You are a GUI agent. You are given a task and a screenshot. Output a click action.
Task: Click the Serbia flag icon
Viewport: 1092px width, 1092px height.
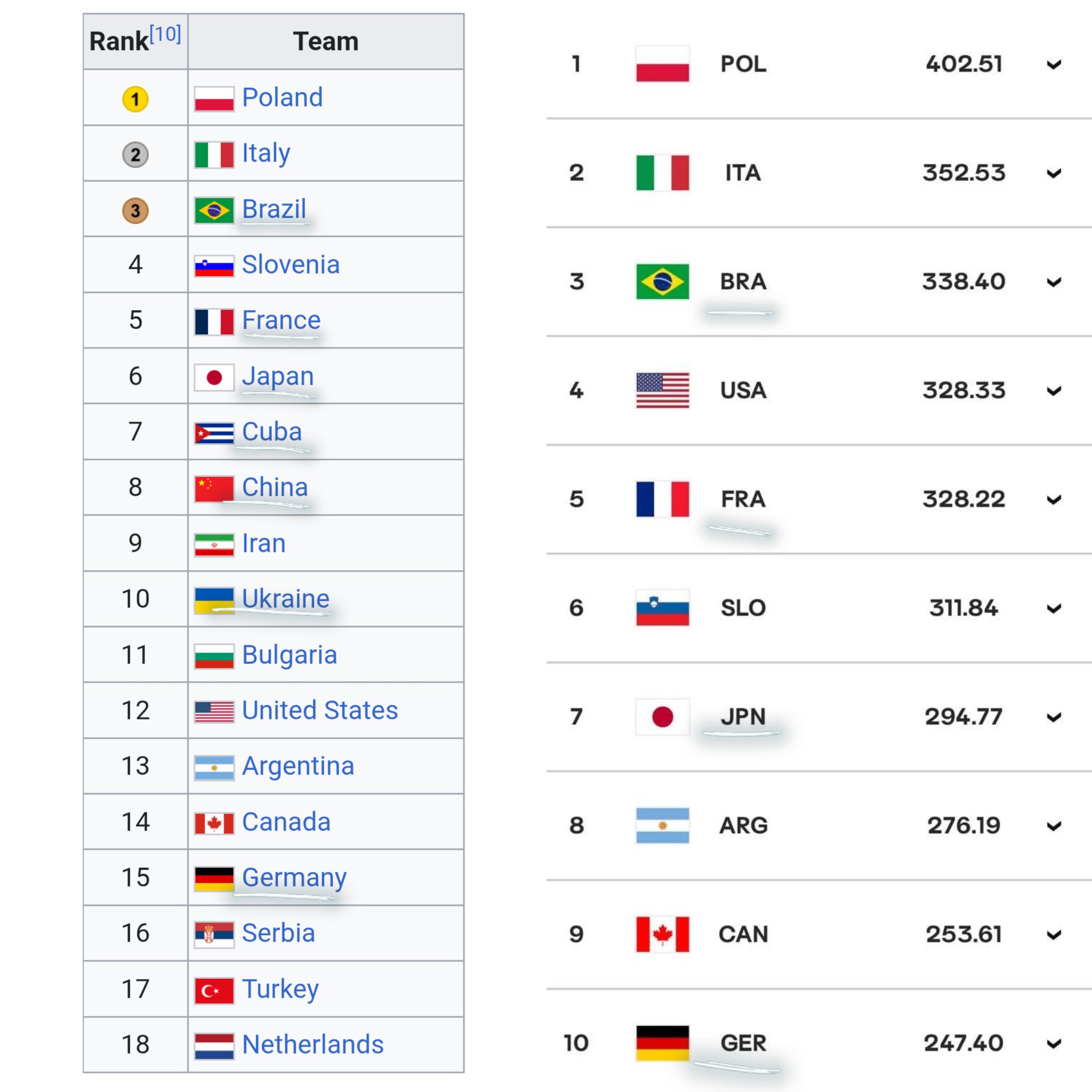[x=214, y=934]
